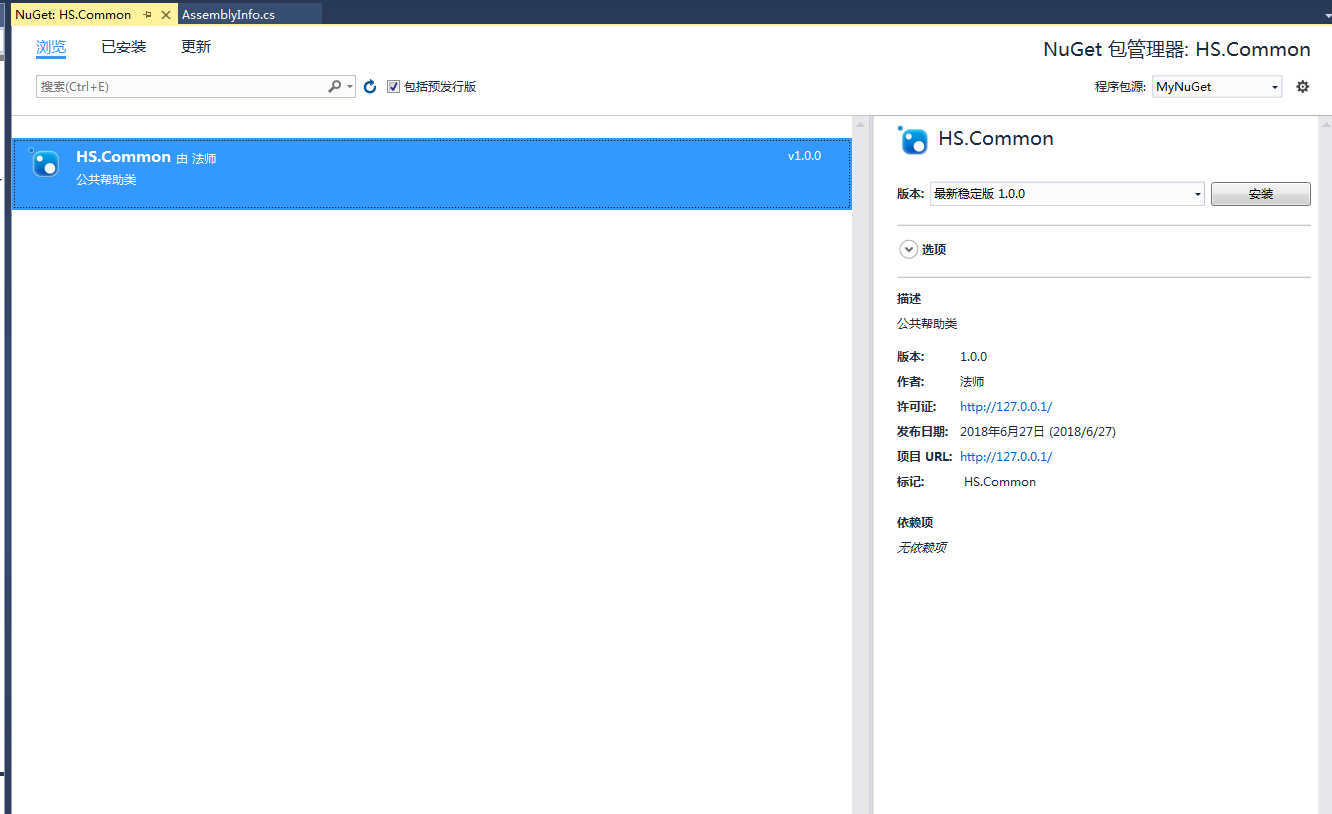Click the NuGet 包管理器: HS.Common title
The width and height of the screenshot is (1332, 814).
[x=1177, y=50]
